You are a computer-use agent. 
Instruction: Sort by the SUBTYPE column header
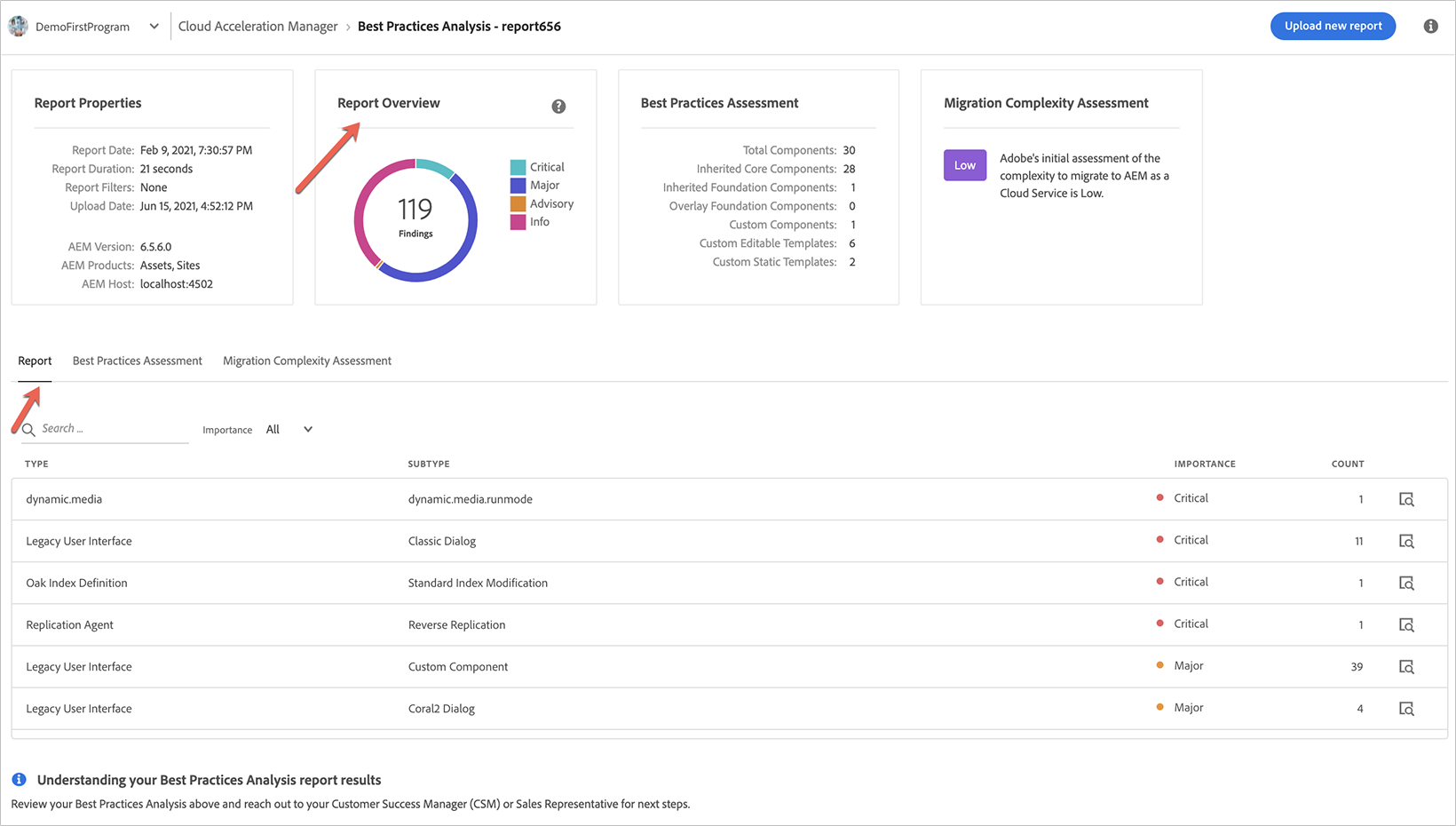429,464
